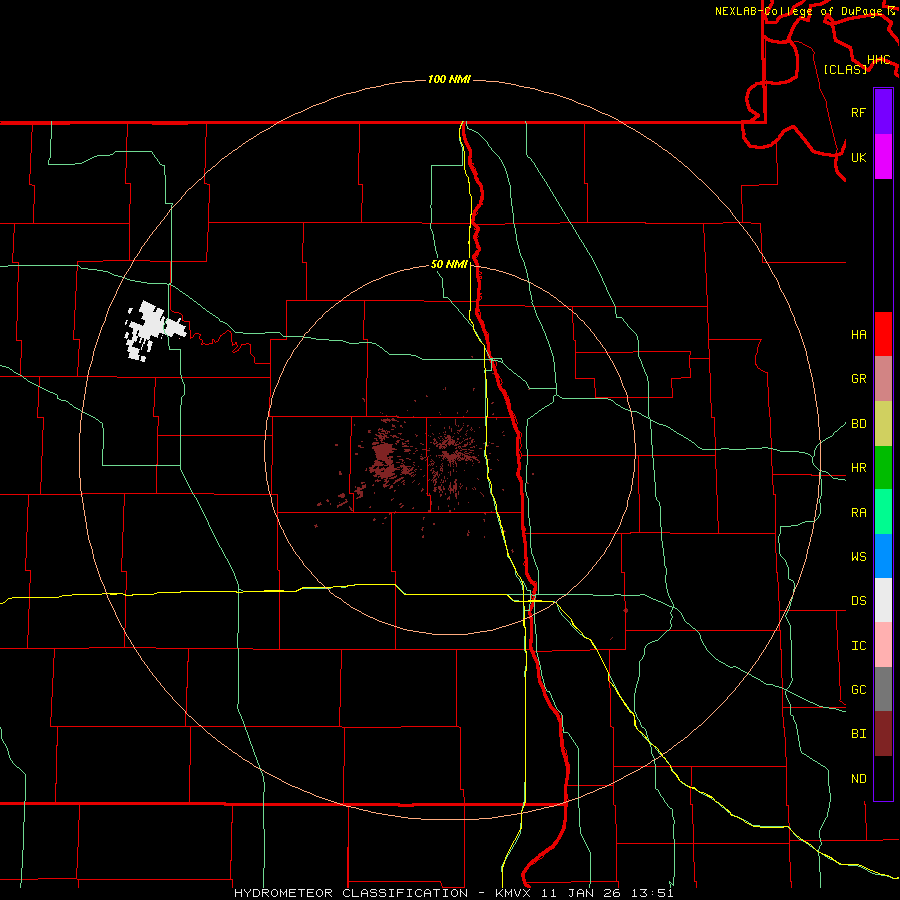Click the HR green legend swatch
Screen dimensions: 900x900
point(883,468)
